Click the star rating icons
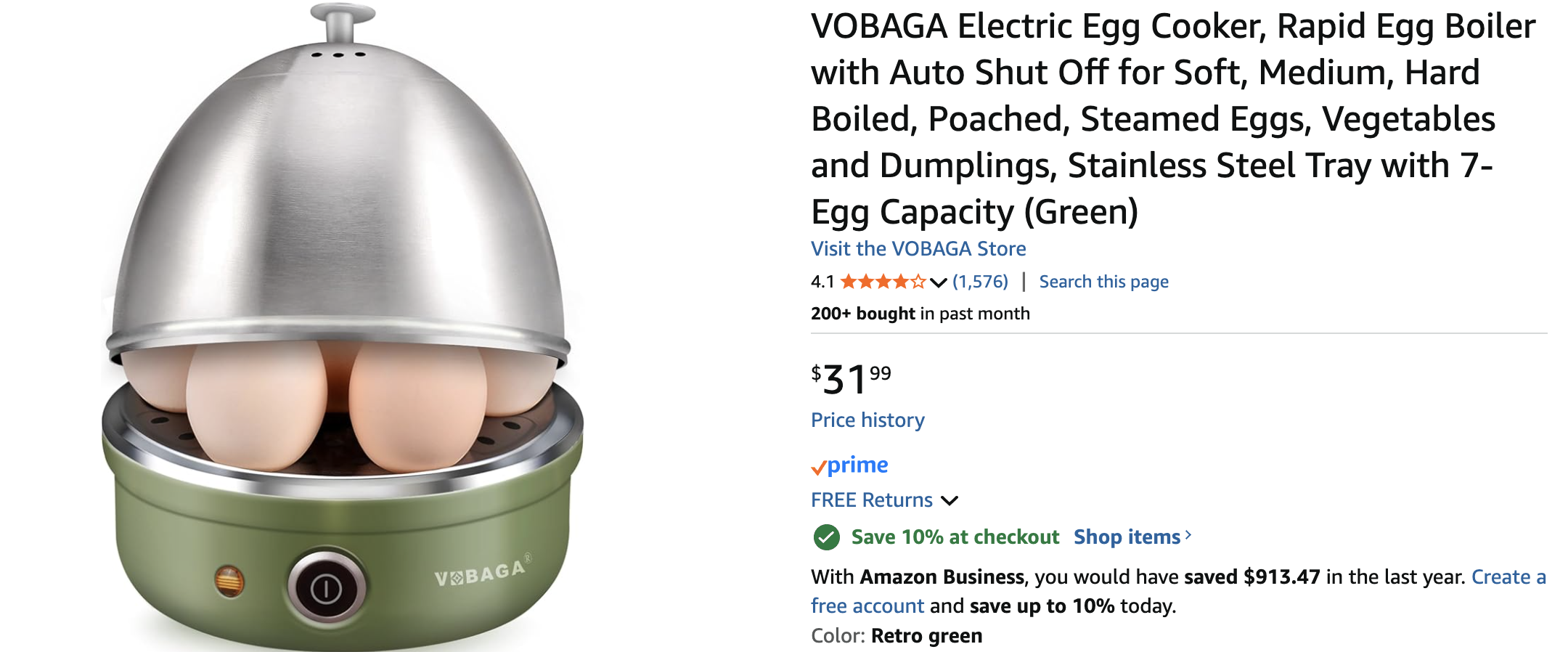This screenshot has width=1568, height=652. pyautogui.click(x=882, y=282)
